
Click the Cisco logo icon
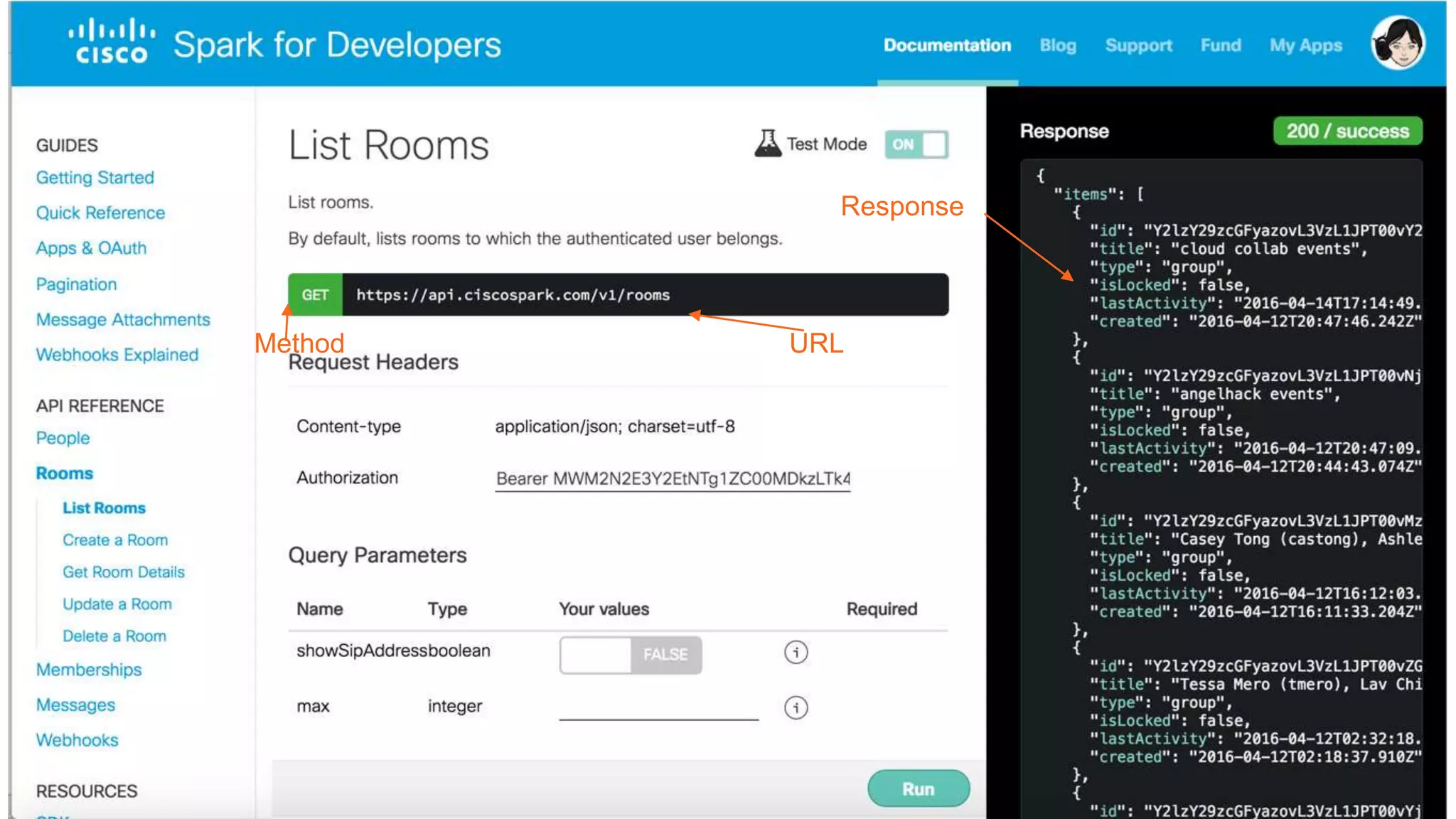[x=112, y=42]
